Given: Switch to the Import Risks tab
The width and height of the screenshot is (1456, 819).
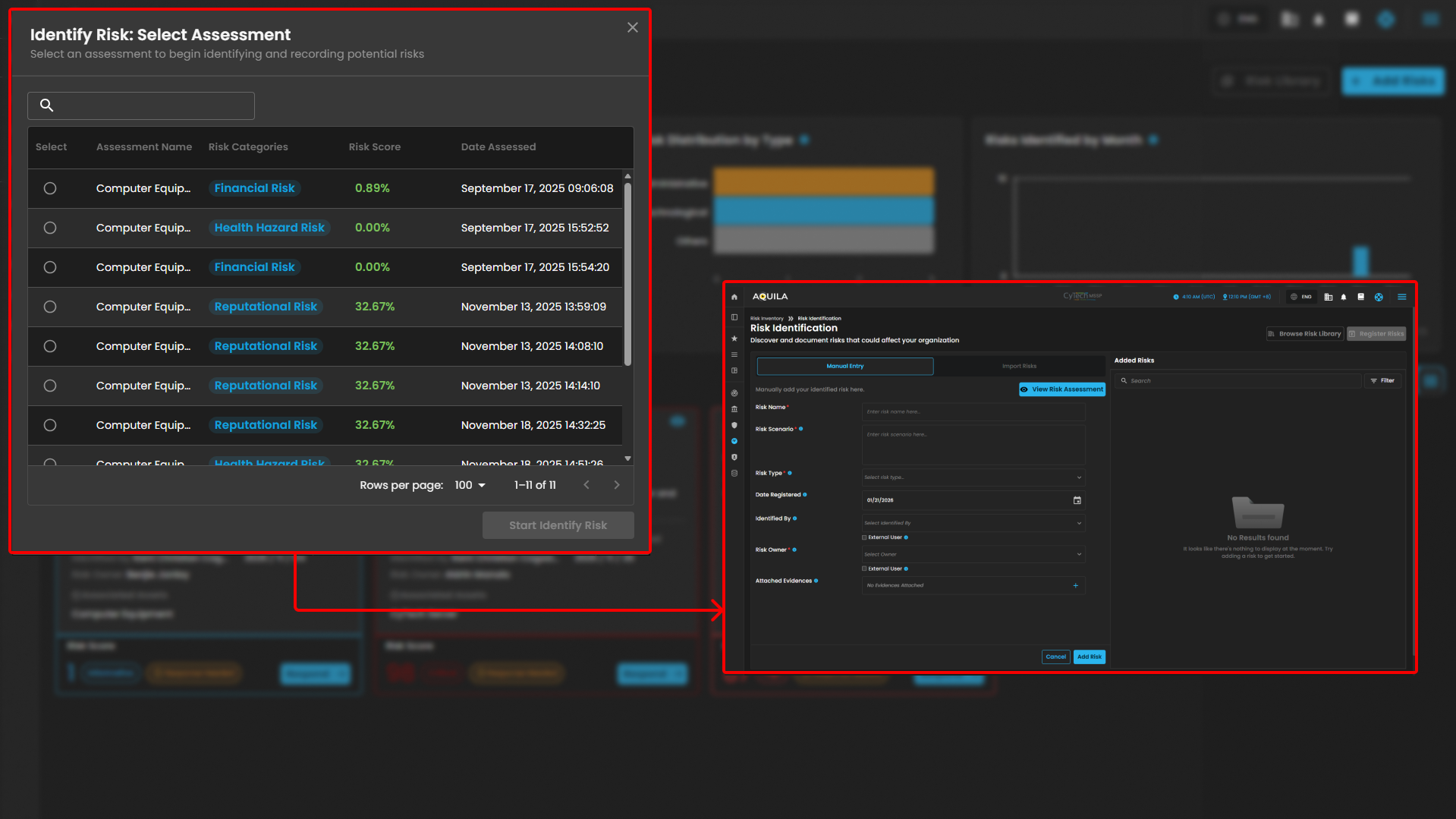Looking at the screenshot, I should point(1019,366).
